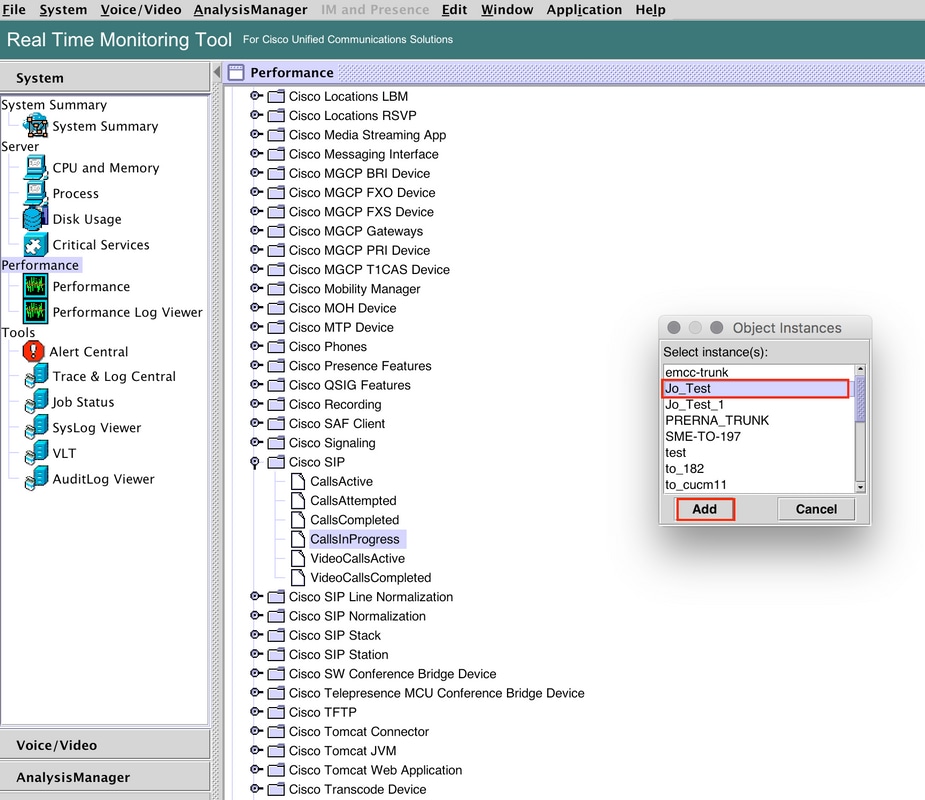Select the to_cucm11 instance

(759, 485)
